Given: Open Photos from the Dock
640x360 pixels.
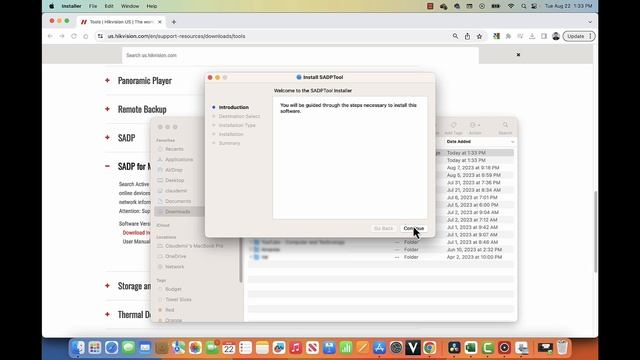Looking at the screenshot, I should pyautogui.click(x=195, y=348).
